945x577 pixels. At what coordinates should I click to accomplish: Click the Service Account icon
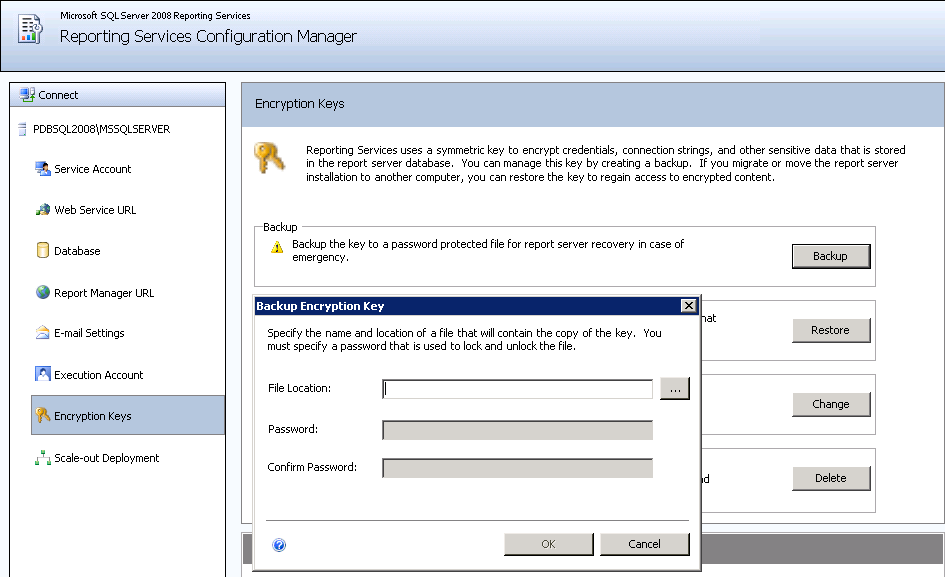(x=42, y=169)
